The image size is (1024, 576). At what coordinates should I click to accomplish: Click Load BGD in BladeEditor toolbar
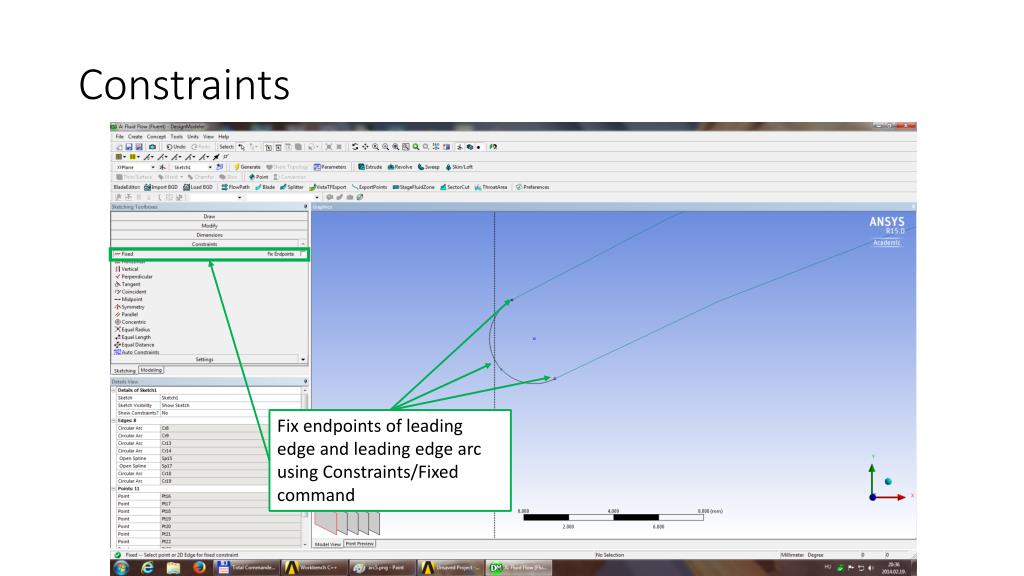pyautogui.click(x=198, y=187)
